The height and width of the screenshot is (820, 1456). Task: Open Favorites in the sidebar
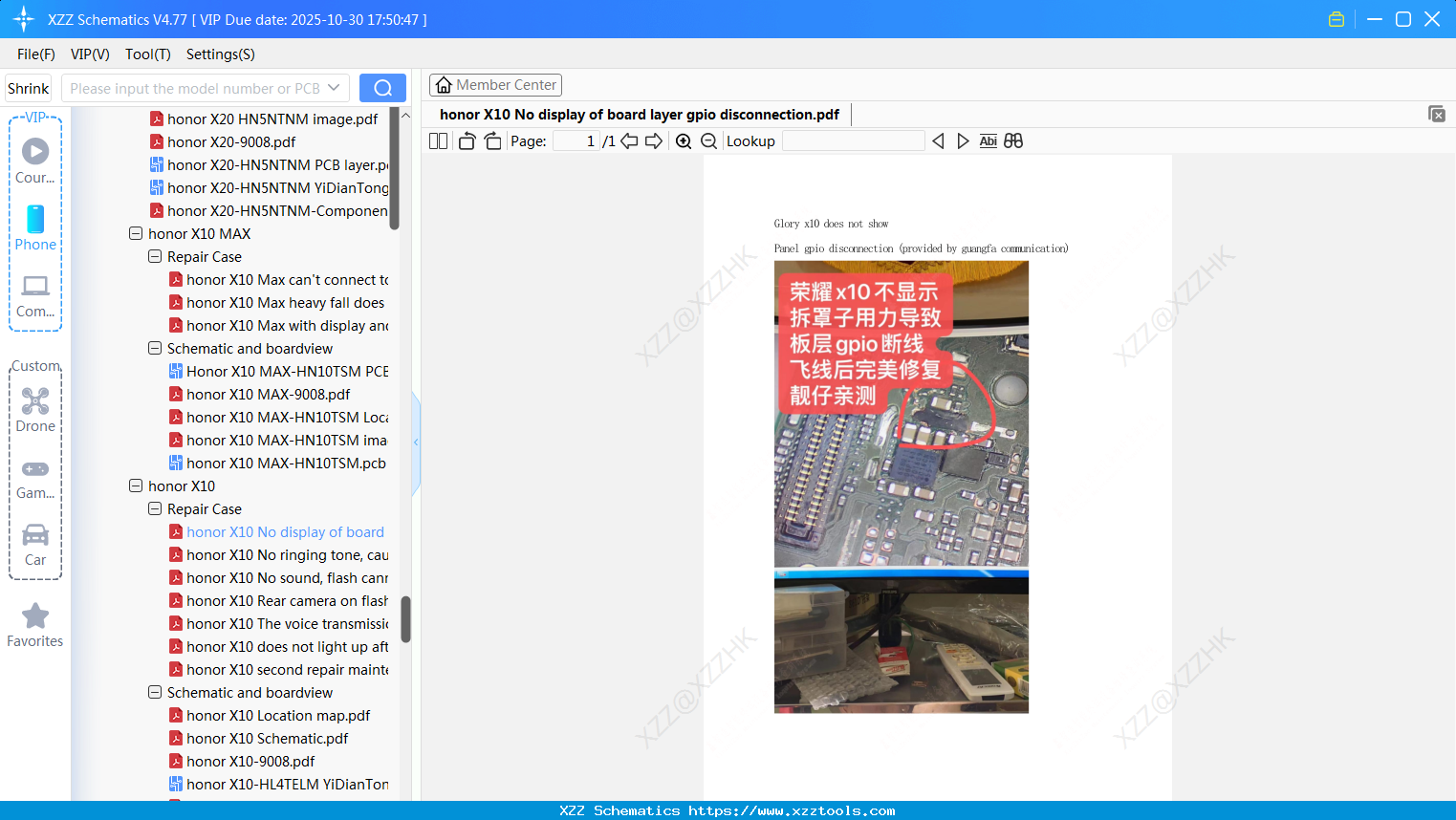[x=35, y=626]
